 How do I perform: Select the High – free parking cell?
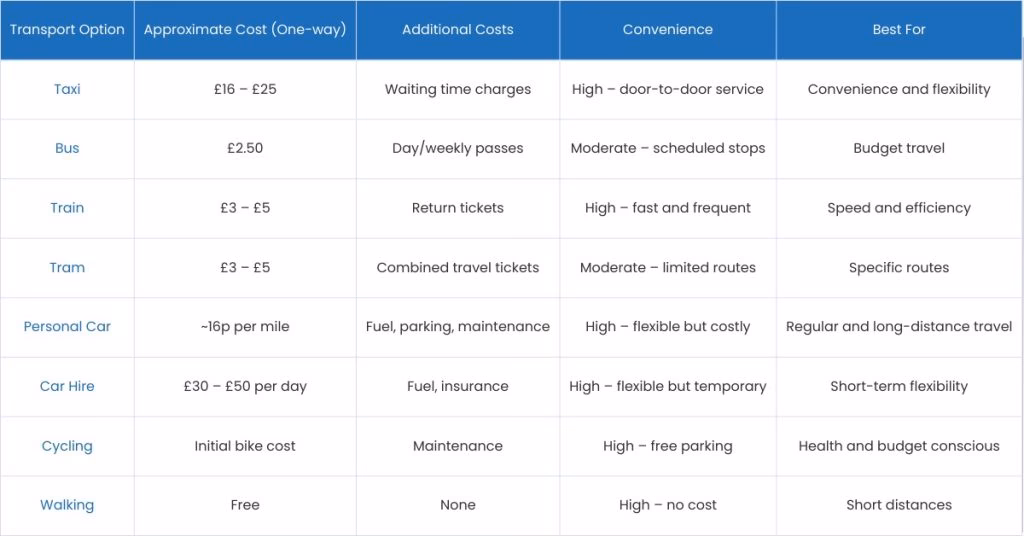668,446
